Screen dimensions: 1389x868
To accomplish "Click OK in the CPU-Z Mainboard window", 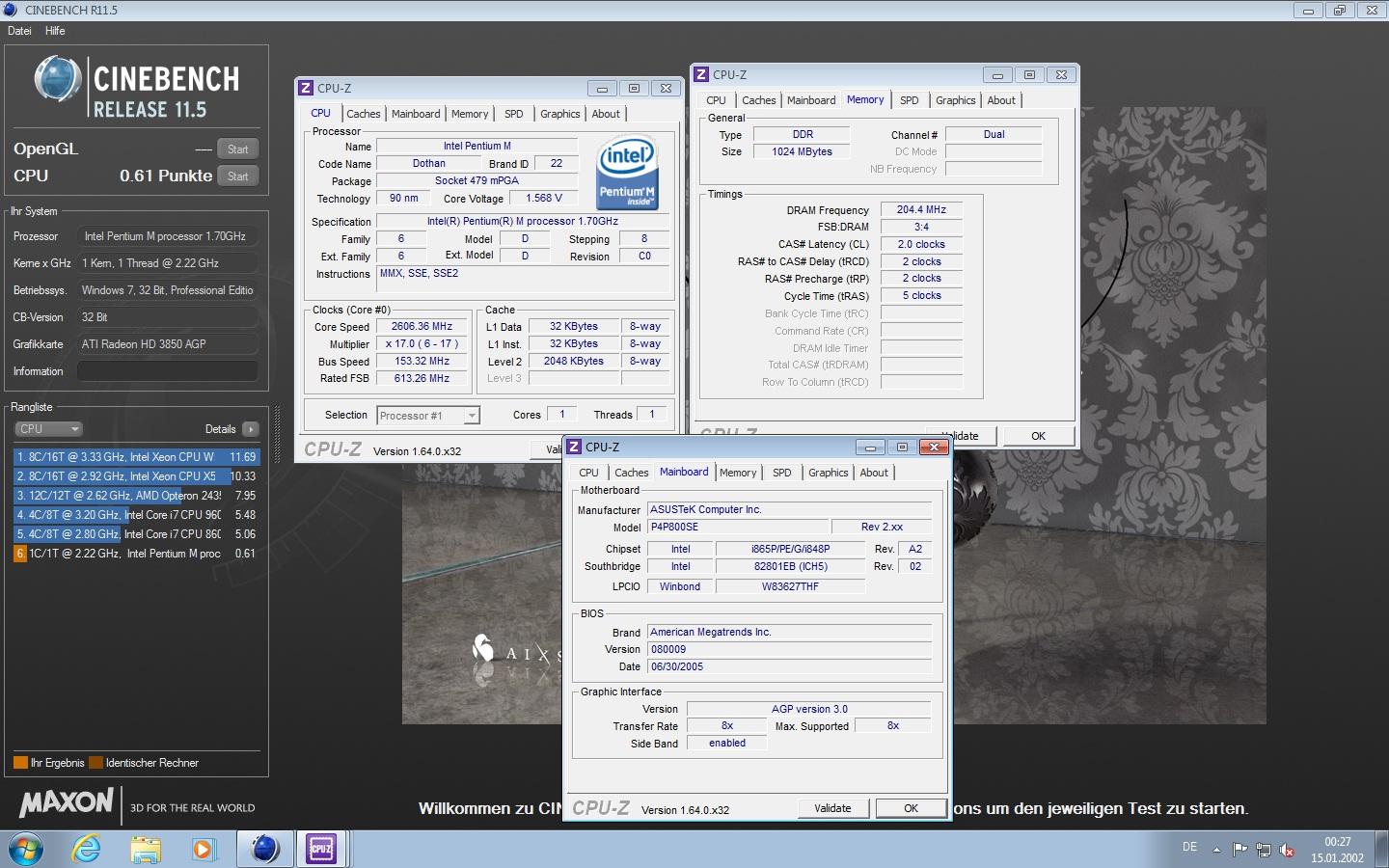I will (912, 808).
